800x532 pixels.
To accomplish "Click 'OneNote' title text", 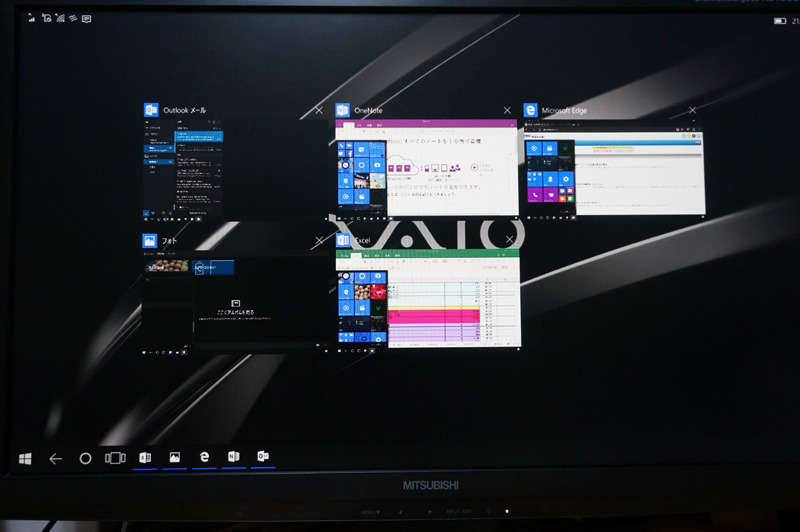I will tap(368, 110).
